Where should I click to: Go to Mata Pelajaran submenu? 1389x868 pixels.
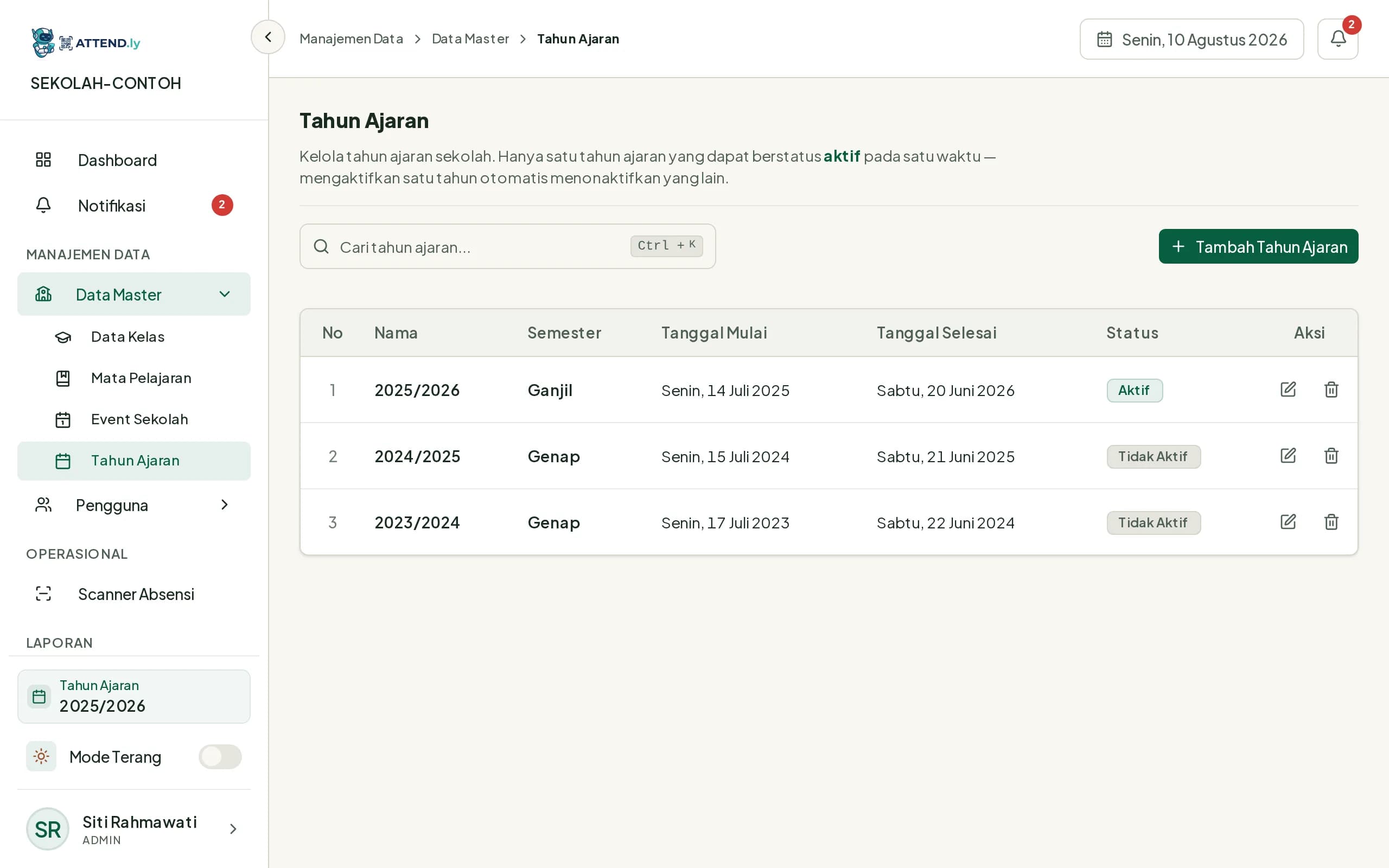133,378
